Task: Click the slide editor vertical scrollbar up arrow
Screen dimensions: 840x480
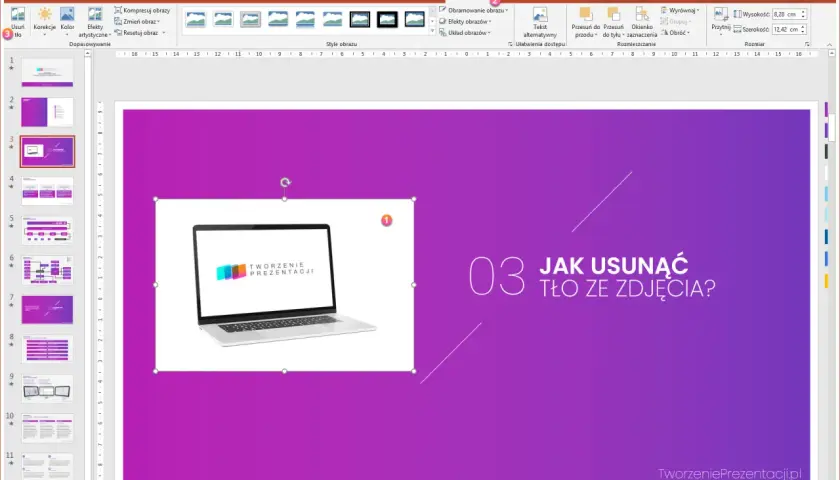Action: pos(831,54)
